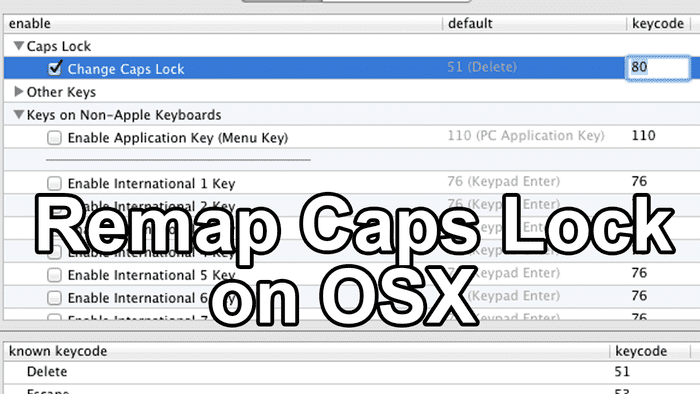This screenshot has width=700, height=394.
Task: Click keycode 76 for International 1 Key
Action: pos(639,181)
